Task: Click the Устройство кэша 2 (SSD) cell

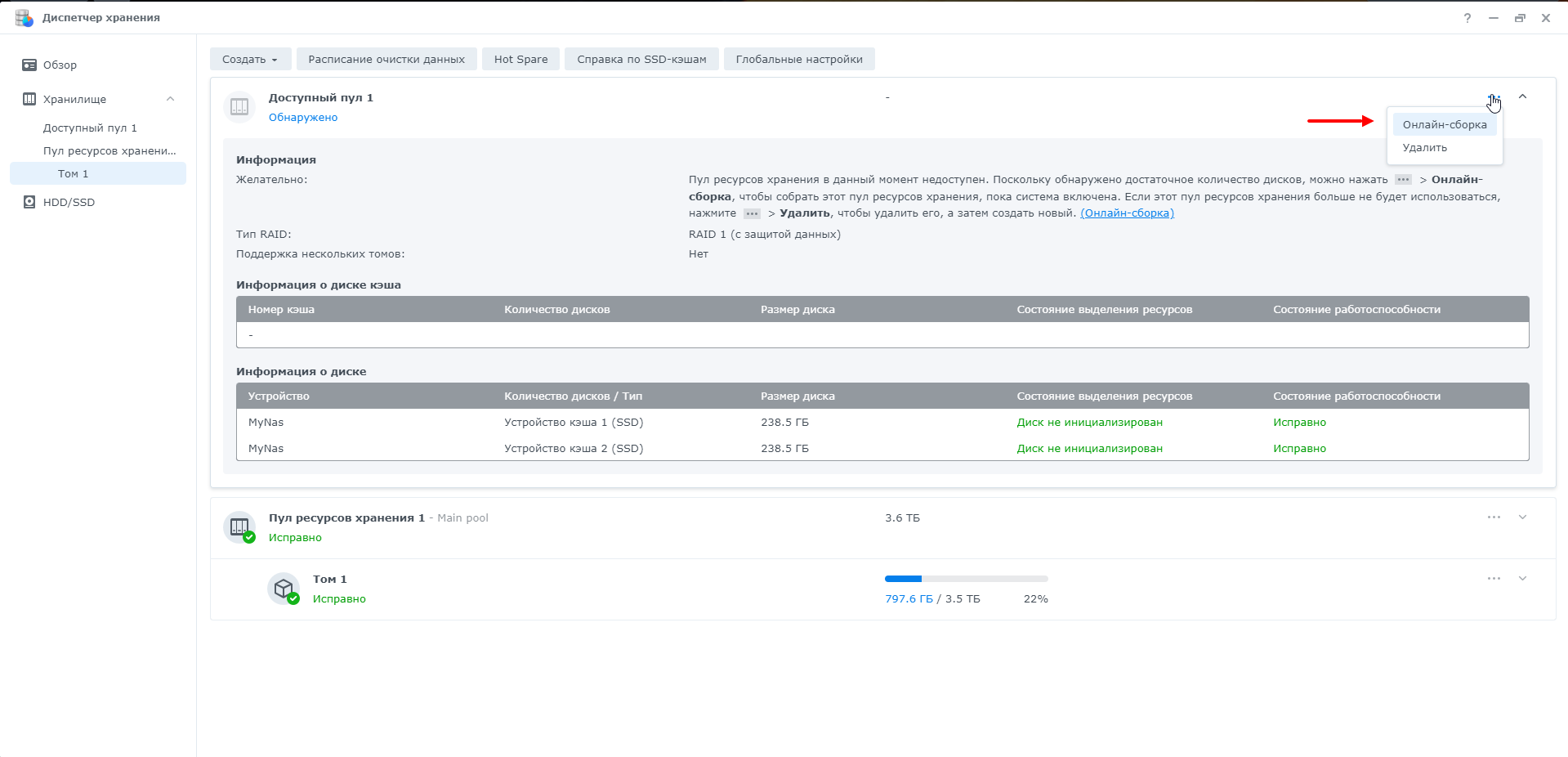Action: click(x=574, y=449)
